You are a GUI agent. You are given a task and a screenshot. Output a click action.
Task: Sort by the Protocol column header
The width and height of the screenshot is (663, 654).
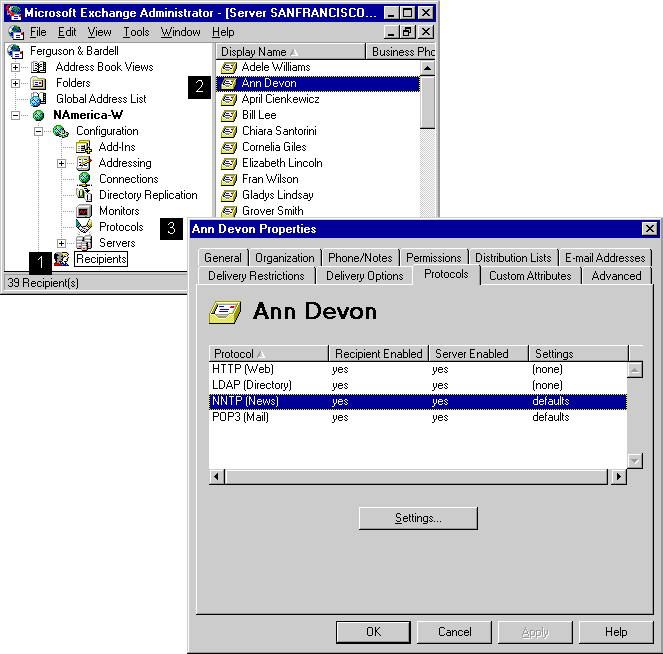click(x=268, y=353)
